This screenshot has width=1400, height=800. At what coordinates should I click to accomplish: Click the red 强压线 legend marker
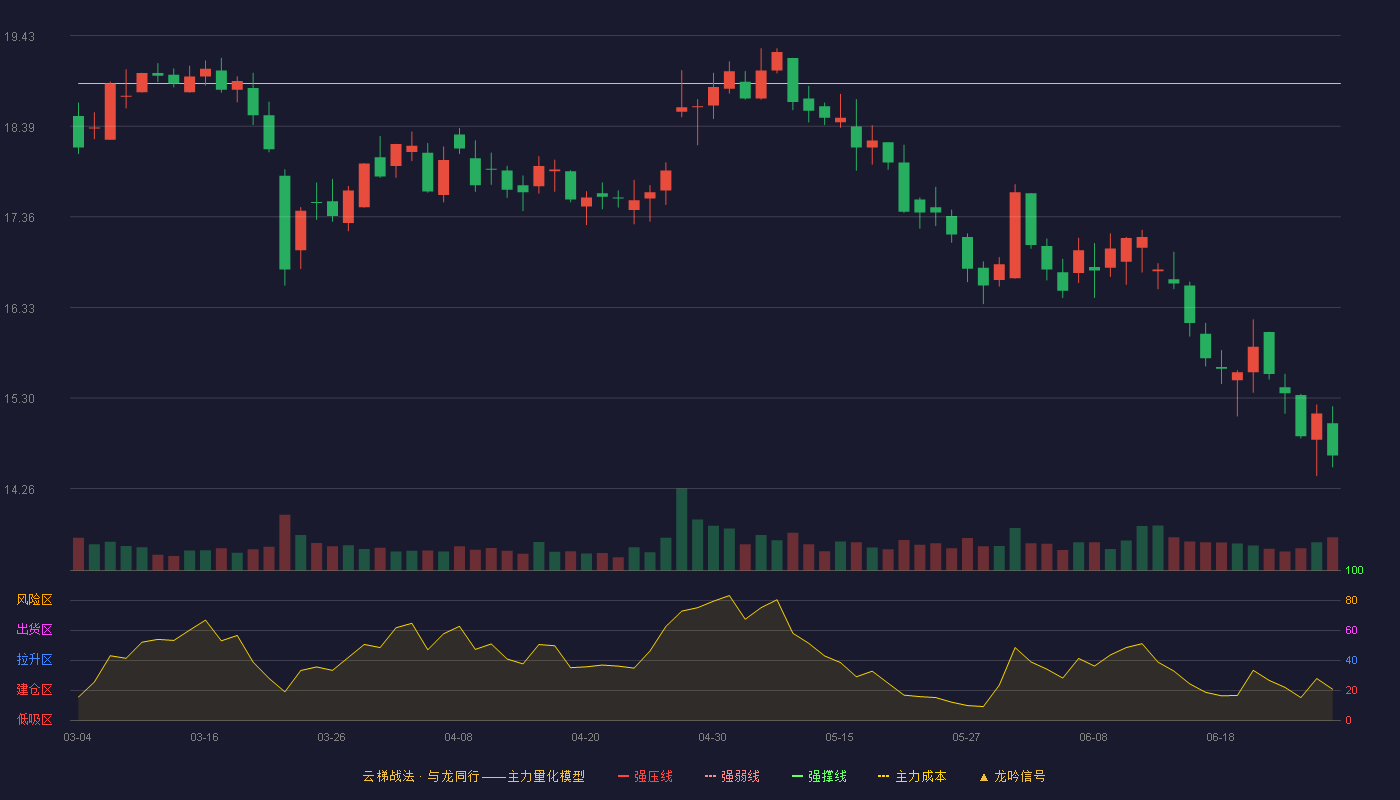(623, 776)
